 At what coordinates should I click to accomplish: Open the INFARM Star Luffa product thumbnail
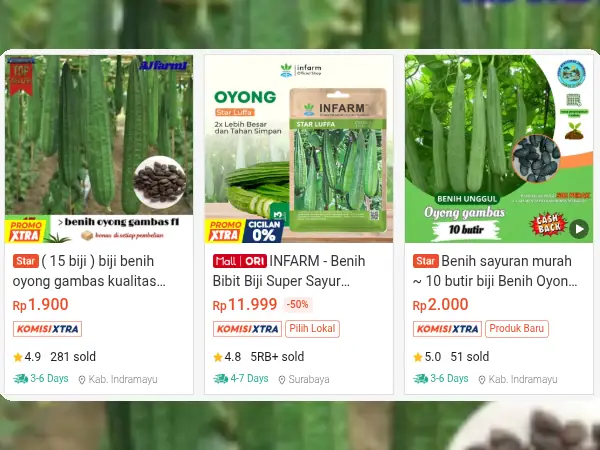[x=299, y=149]
